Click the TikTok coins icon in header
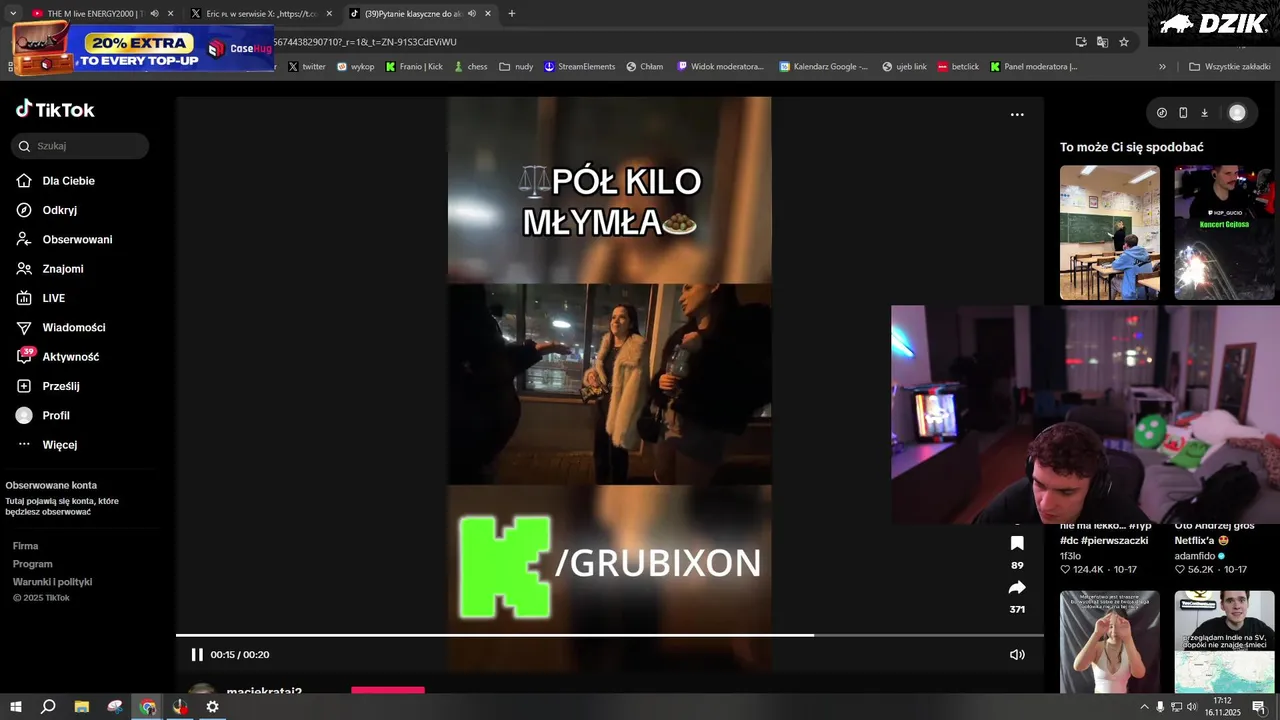Viewport: 1280px width, 720px height. (1162, 113)
